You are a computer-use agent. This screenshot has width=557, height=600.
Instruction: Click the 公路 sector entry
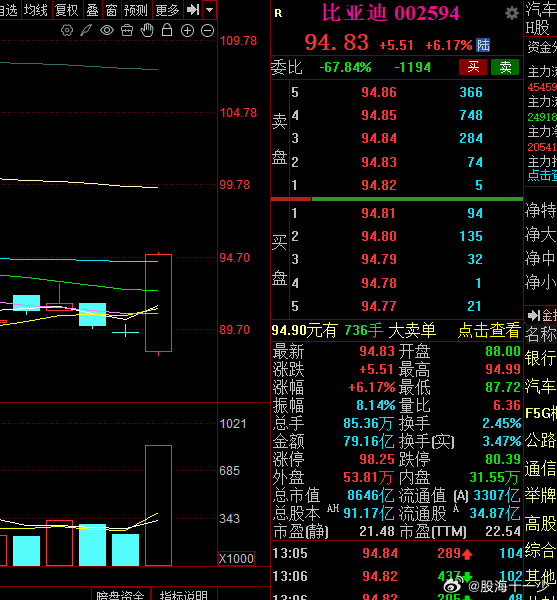pos(540,440)
